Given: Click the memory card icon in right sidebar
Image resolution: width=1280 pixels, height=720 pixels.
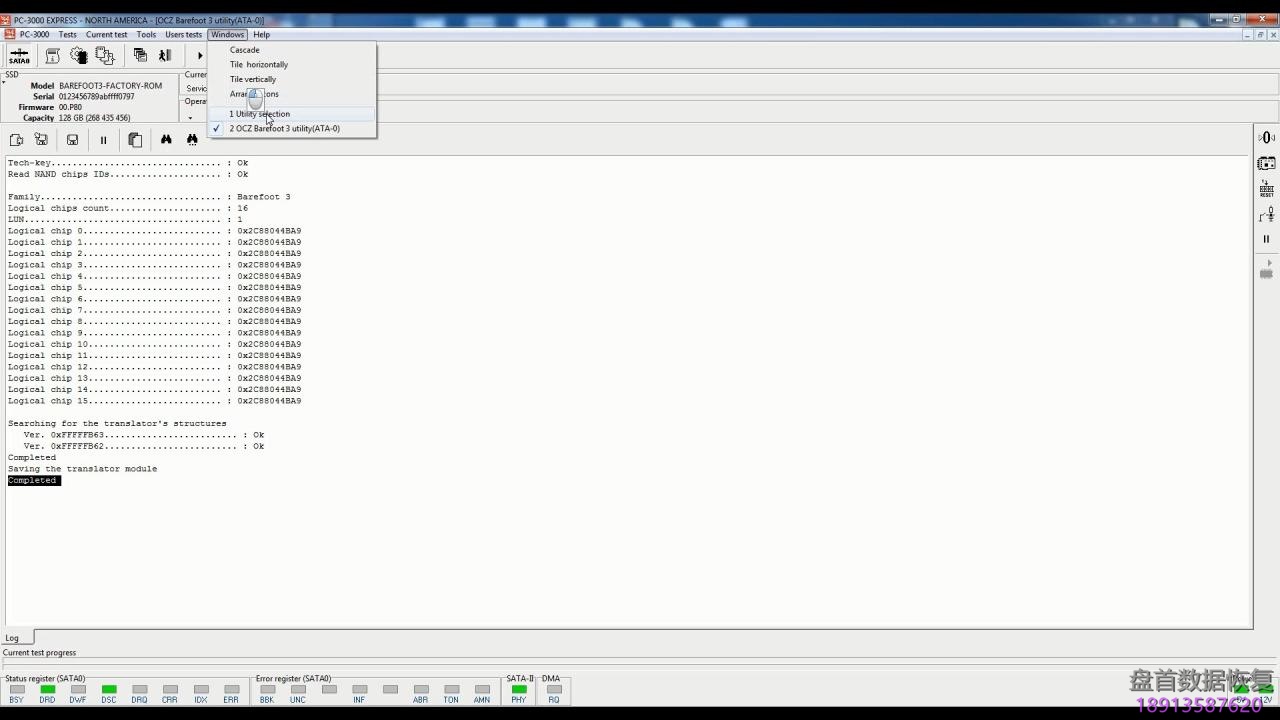Looking at the screenshot, I should pyautogui.click(x=1266, y=163).
